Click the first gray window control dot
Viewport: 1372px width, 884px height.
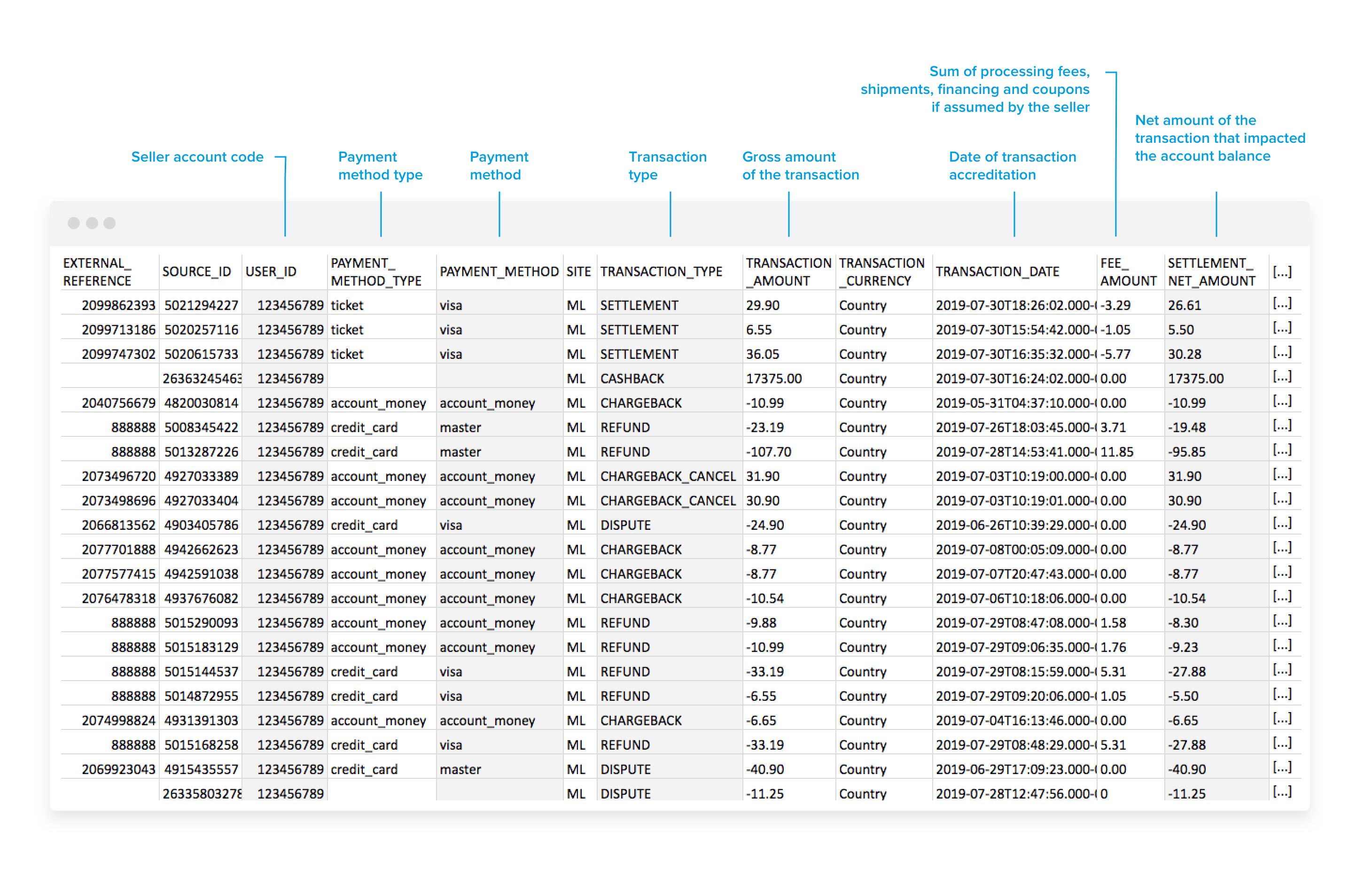click(x=73, y=223)
